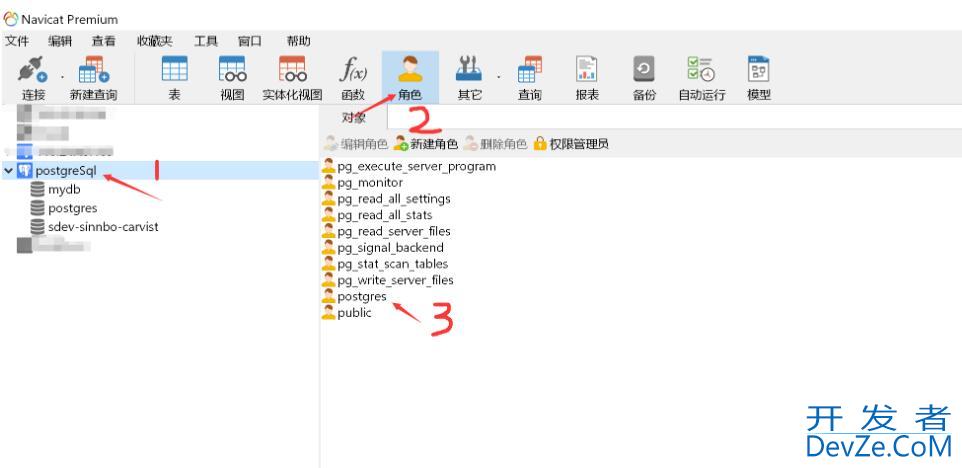Click the user icon beside public
Viewport: 962px width, 468px height.
tap(329, 313)
